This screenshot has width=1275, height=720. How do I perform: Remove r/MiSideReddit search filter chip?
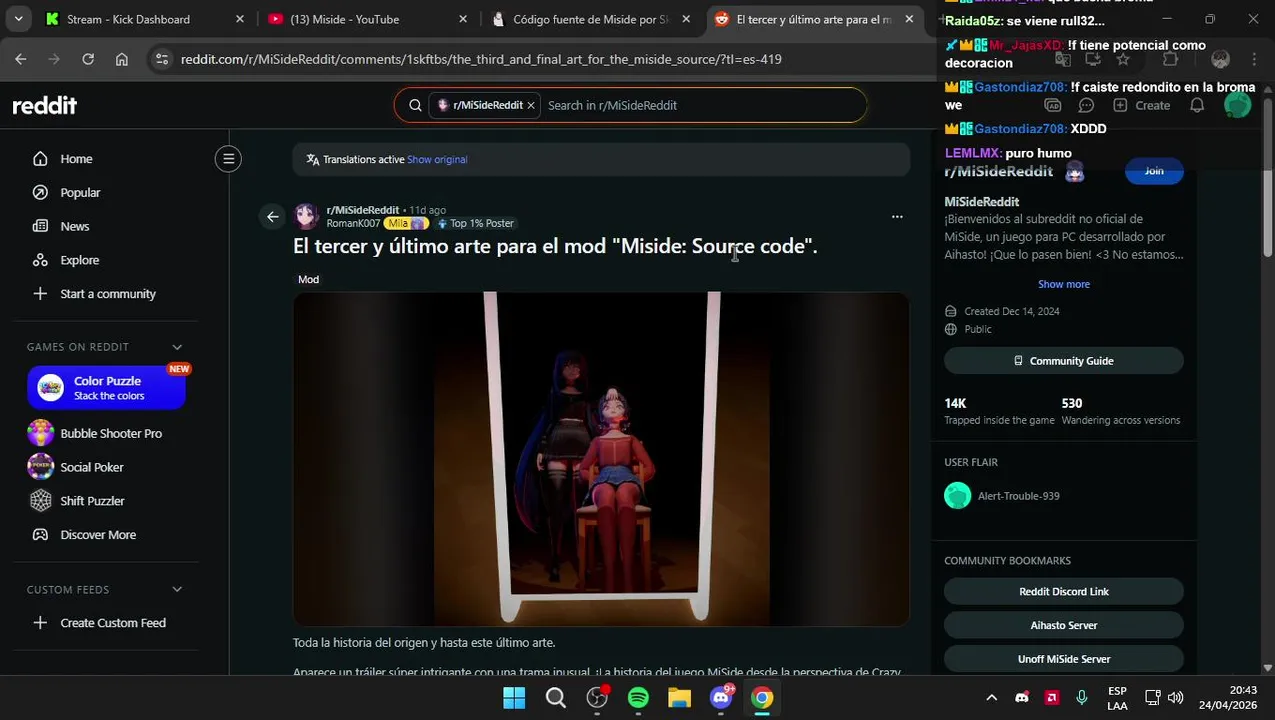[x=531, y=105]
